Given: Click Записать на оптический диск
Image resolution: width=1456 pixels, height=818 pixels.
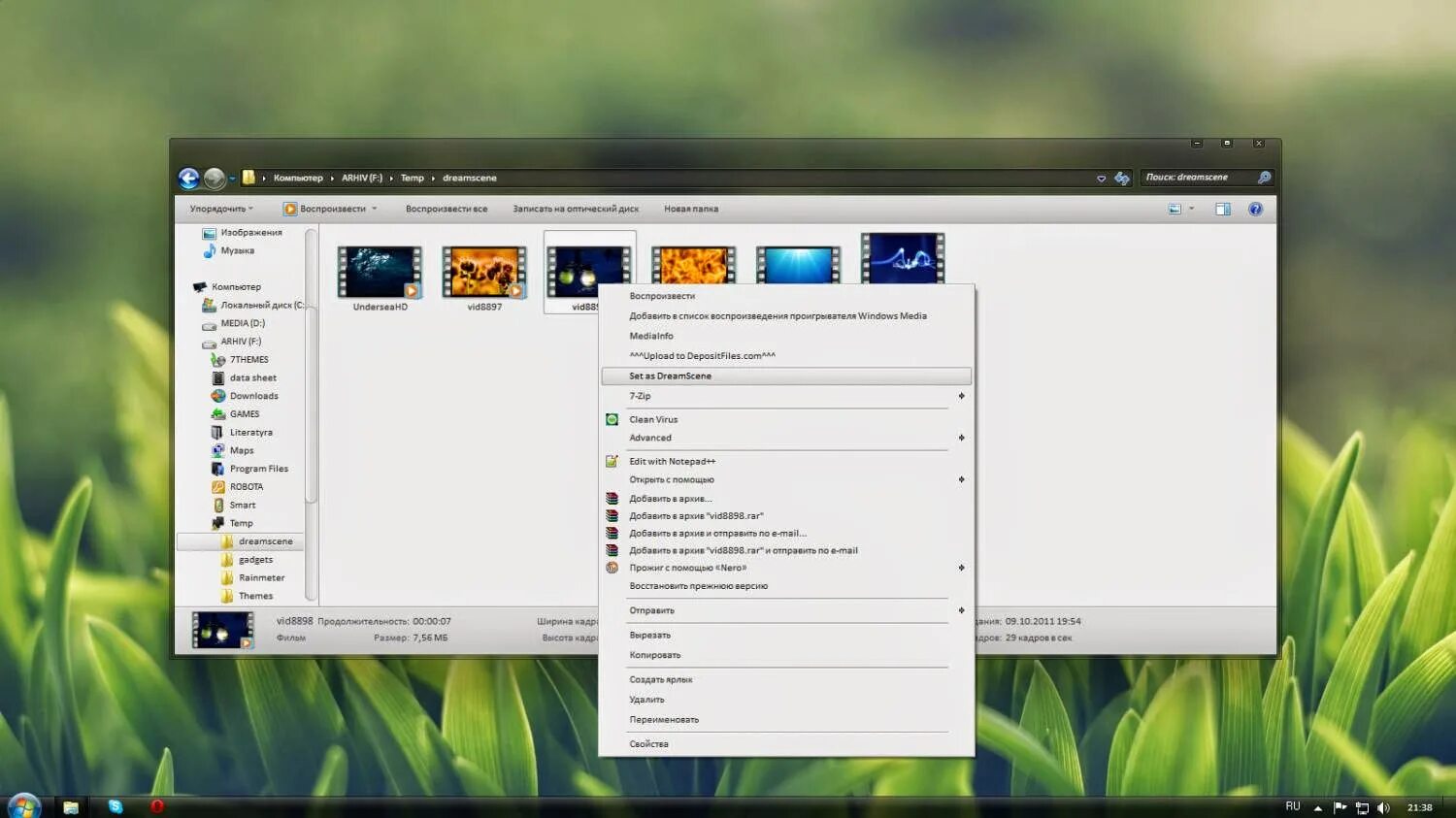Looking at the screenshot, I should tap(576, 209).
